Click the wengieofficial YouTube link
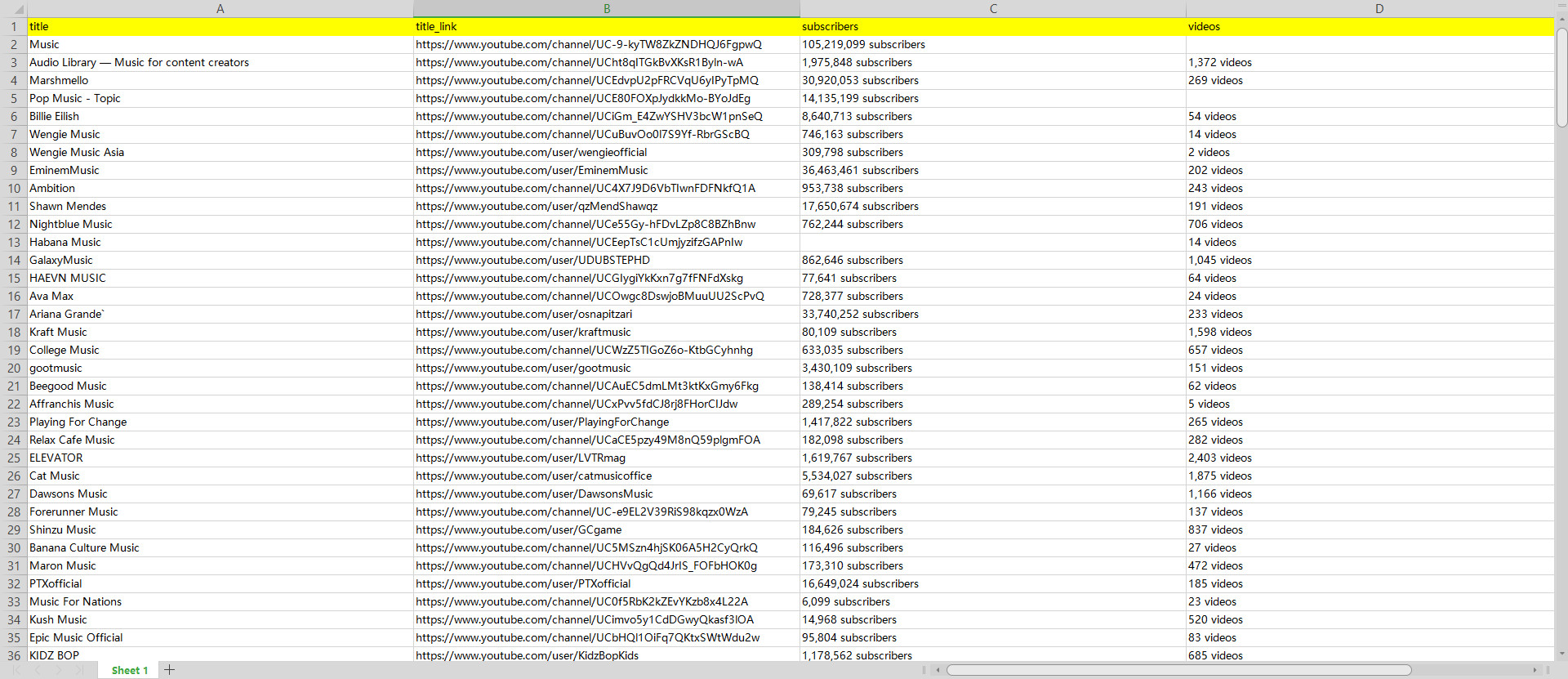The height and width of the screenshot is (679, 1568). tap(531, 152)
